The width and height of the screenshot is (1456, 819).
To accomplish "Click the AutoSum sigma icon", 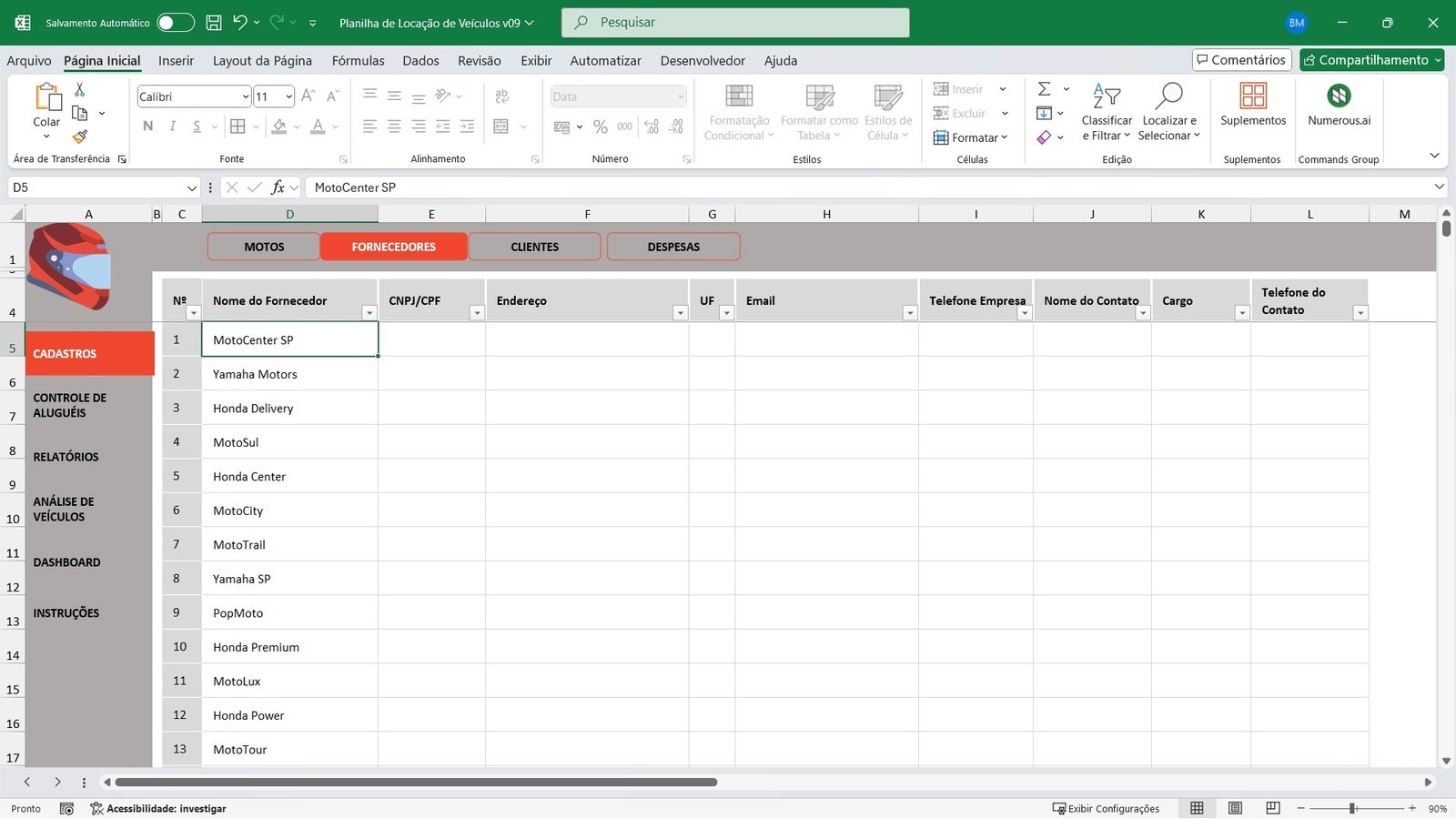I will [1045, 89].
